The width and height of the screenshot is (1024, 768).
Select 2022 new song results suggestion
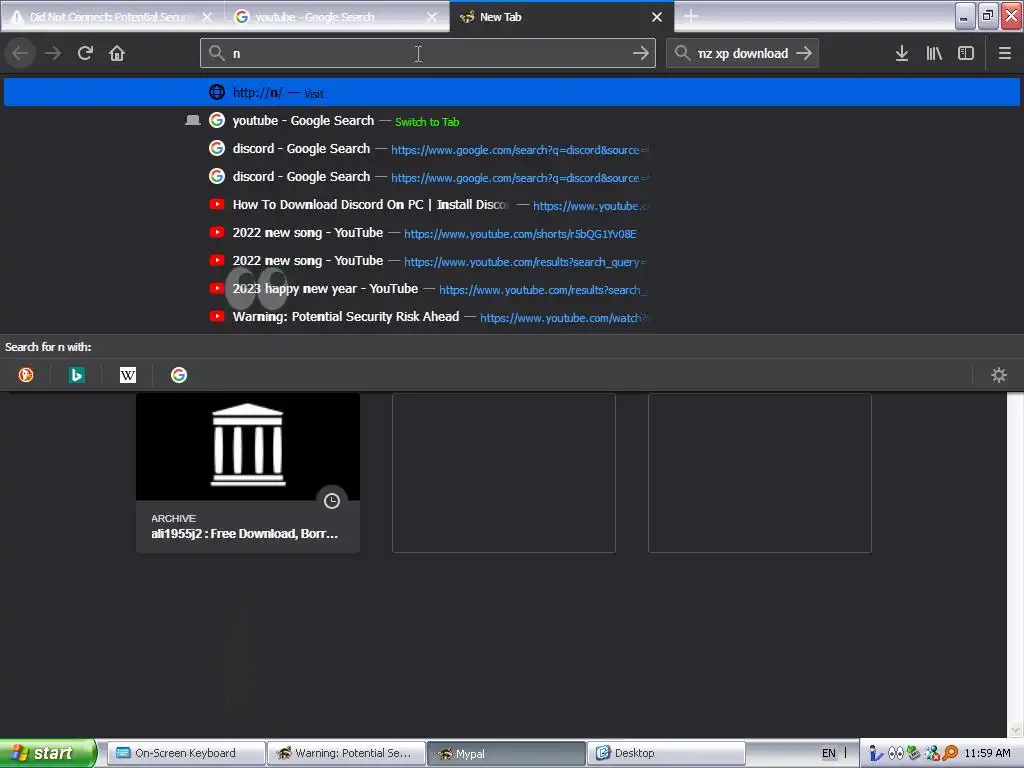512,261
